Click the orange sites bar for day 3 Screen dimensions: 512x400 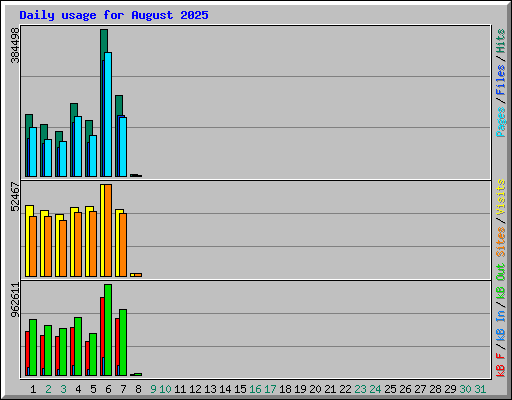click(x=63, y=248)
